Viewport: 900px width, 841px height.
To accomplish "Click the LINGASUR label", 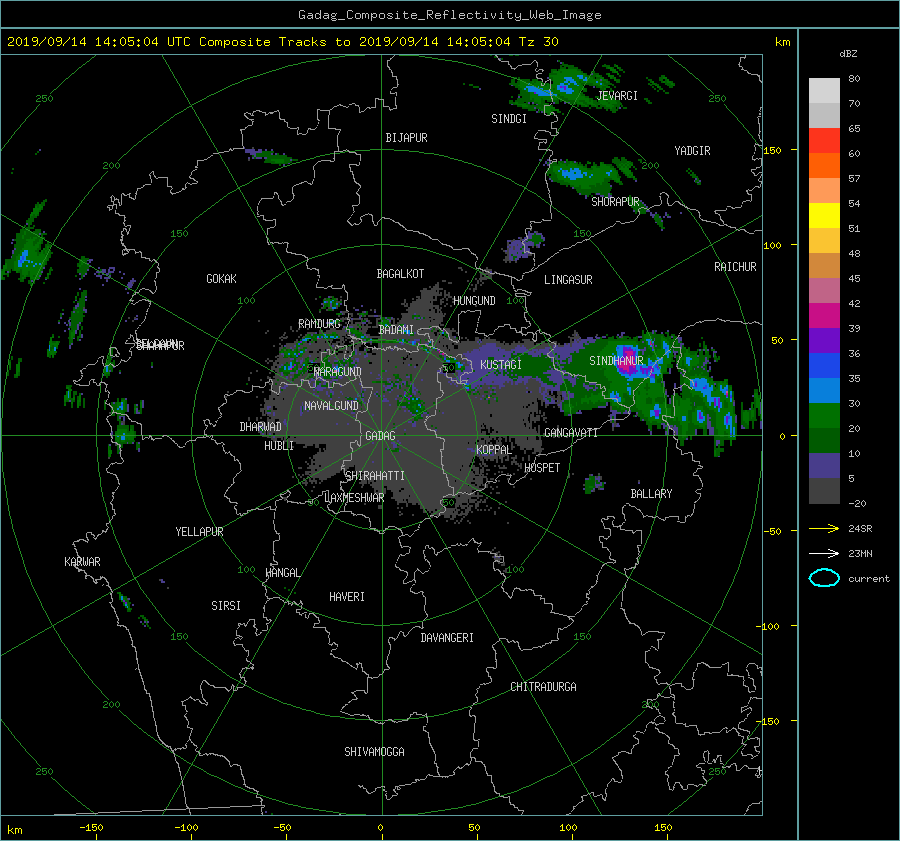I will pos(568,280).
